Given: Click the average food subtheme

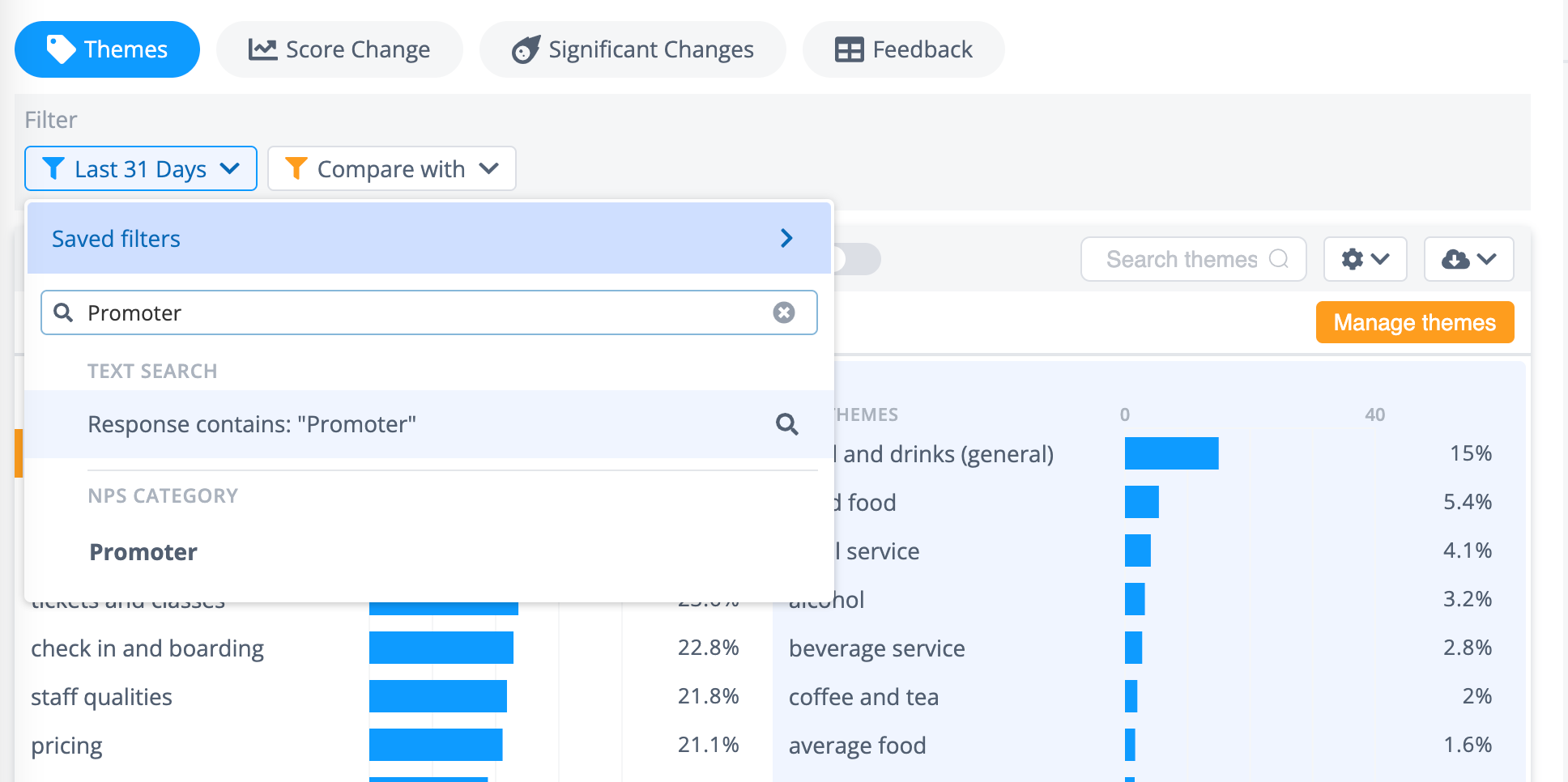Looking at the screenshot, I should pos(857,746).
